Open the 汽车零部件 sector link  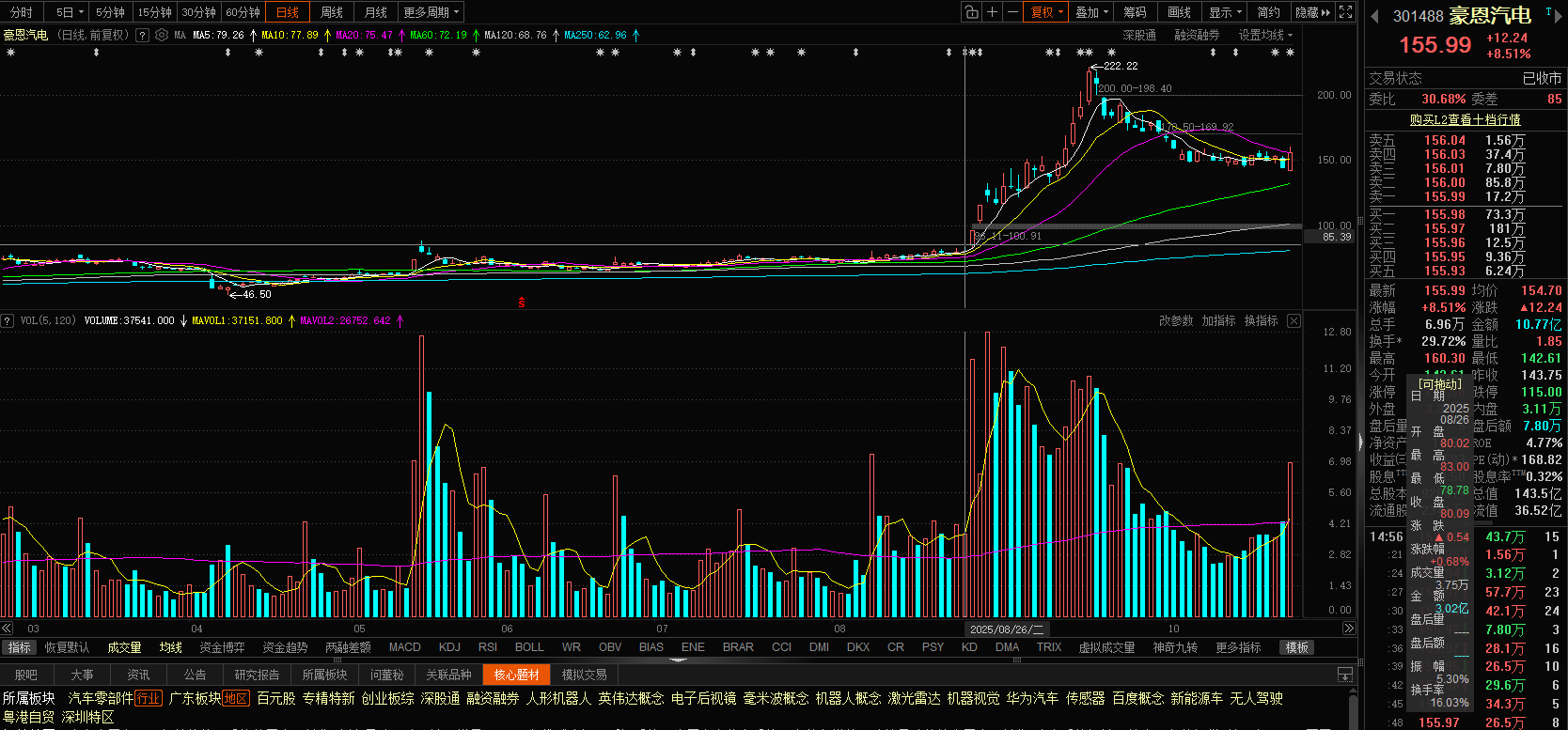(101, 698)
